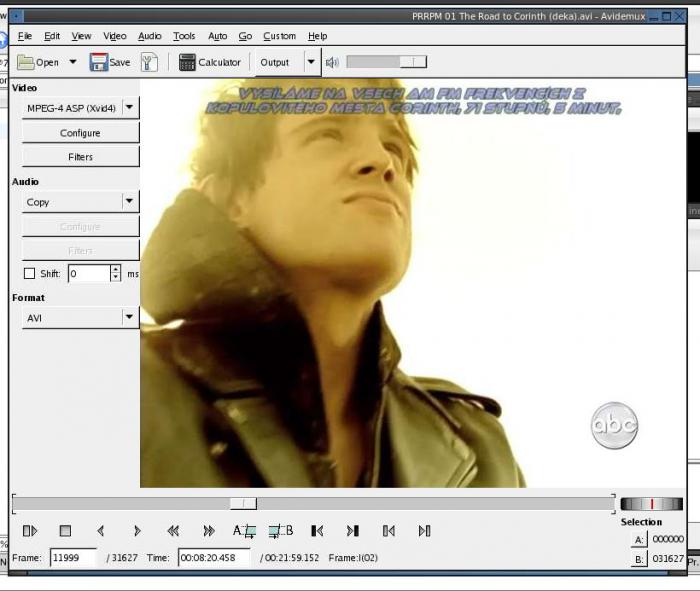
Task: Open the Auto menu
Action: coord(217,36)
